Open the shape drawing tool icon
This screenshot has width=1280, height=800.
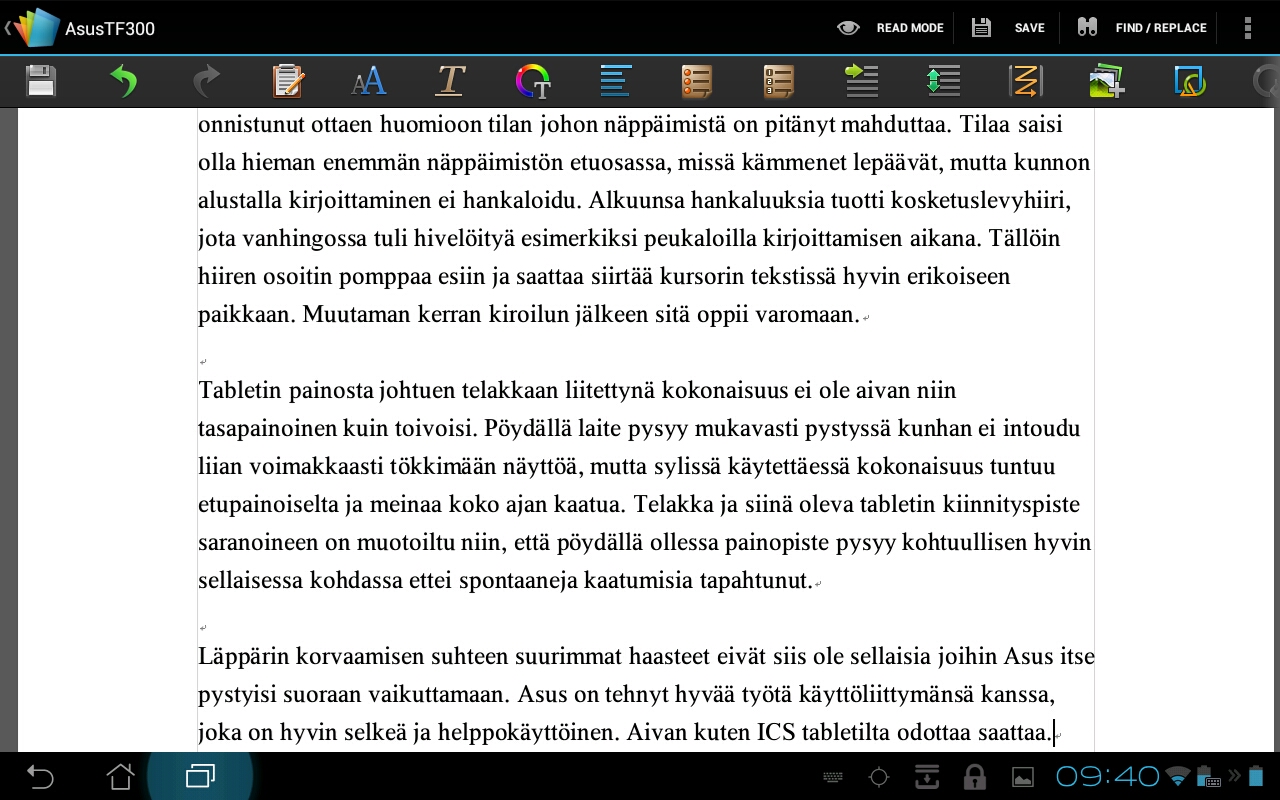point(1189,81)
